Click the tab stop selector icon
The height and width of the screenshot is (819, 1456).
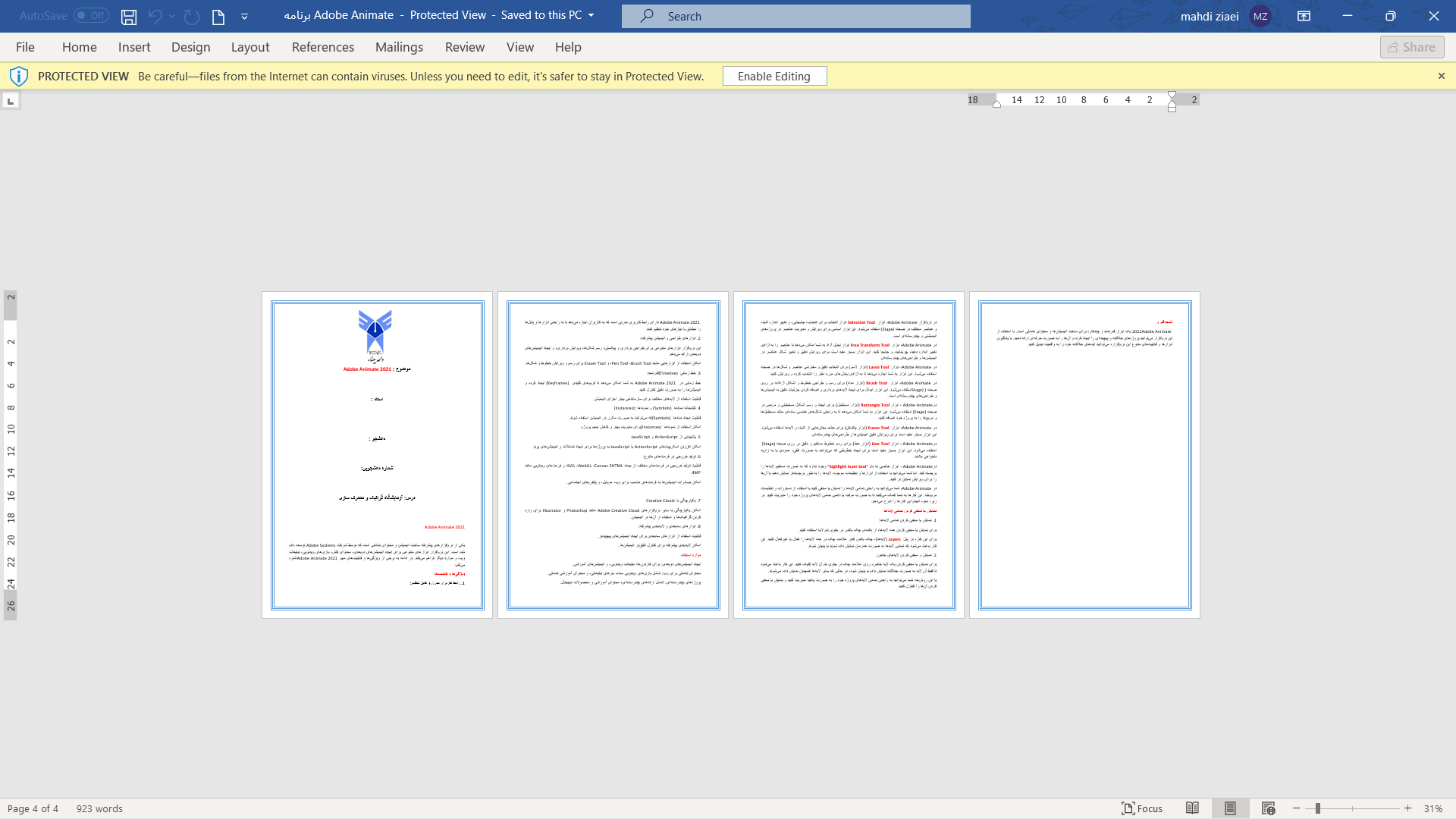[11, 101]
